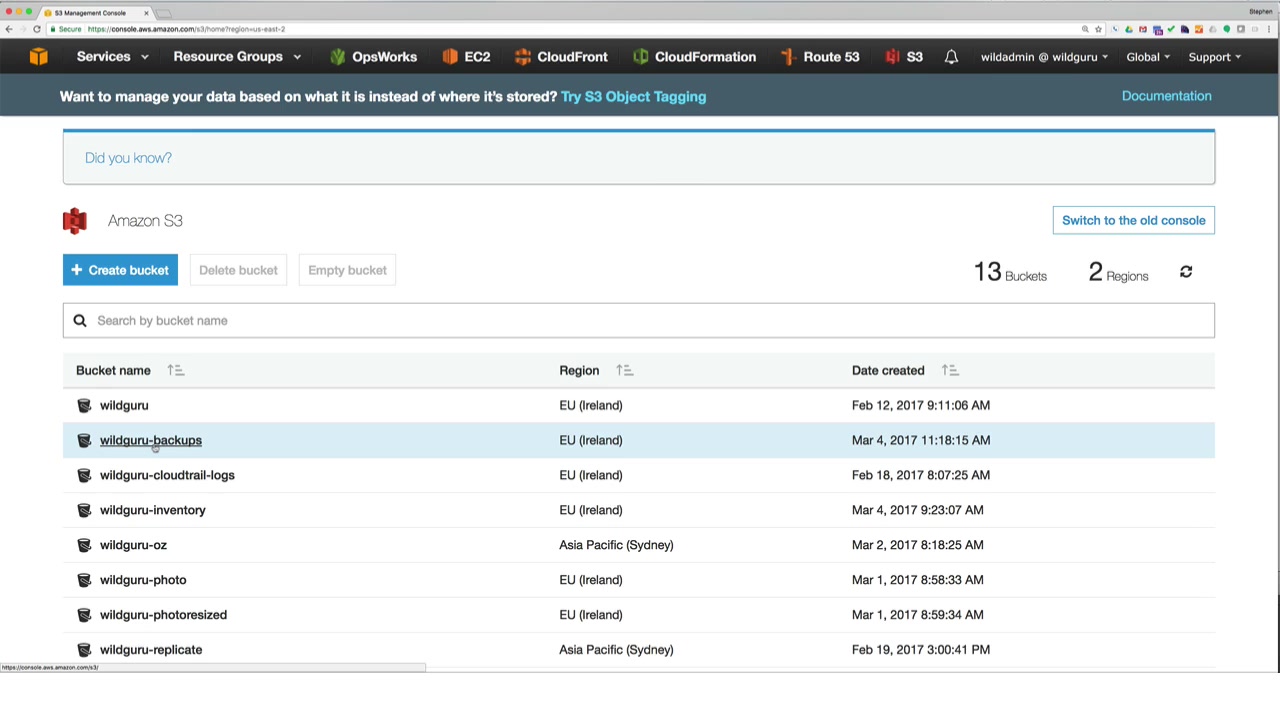Image resolution: width=1280 pixels, height=720 pixels.
Task: Open the wildguru-photo bucket
Action: point(143,581)
